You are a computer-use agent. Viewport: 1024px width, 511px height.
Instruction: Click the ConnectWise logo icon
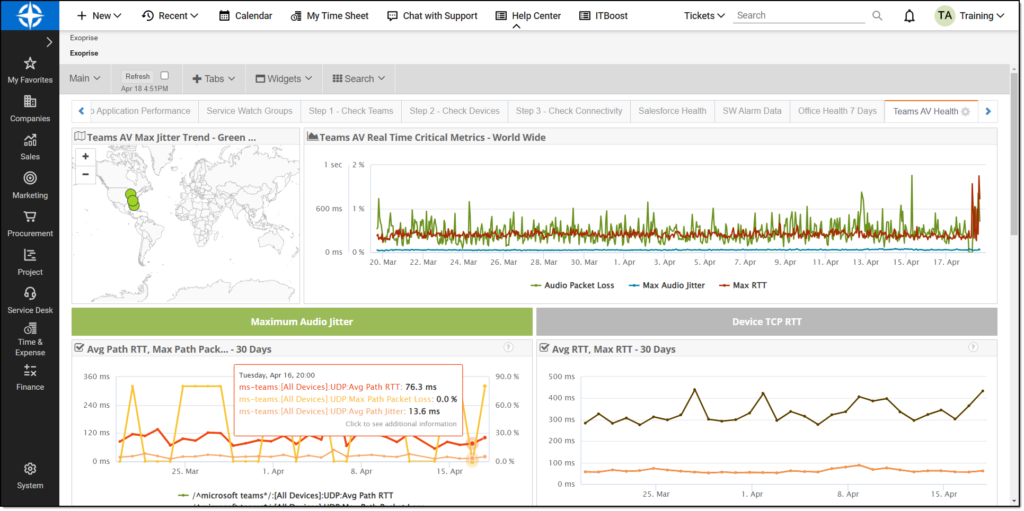(29, 16)
